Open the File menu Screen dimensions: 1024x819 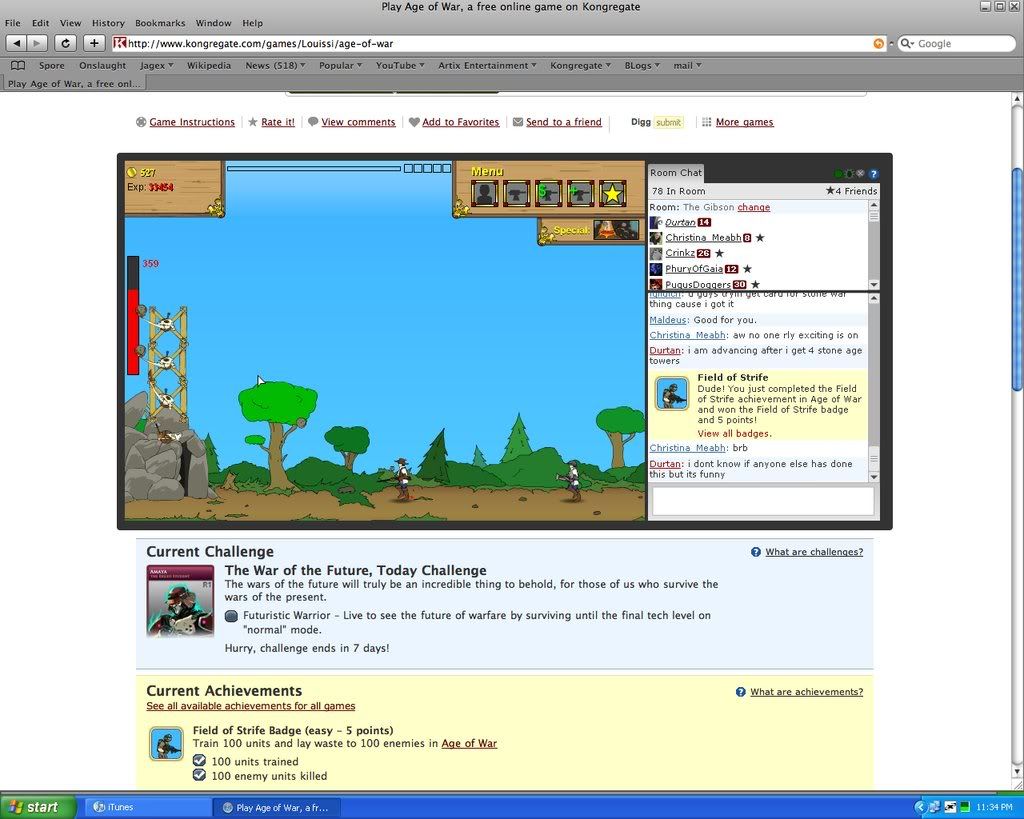pyautogui.click(x=12, y=23)
